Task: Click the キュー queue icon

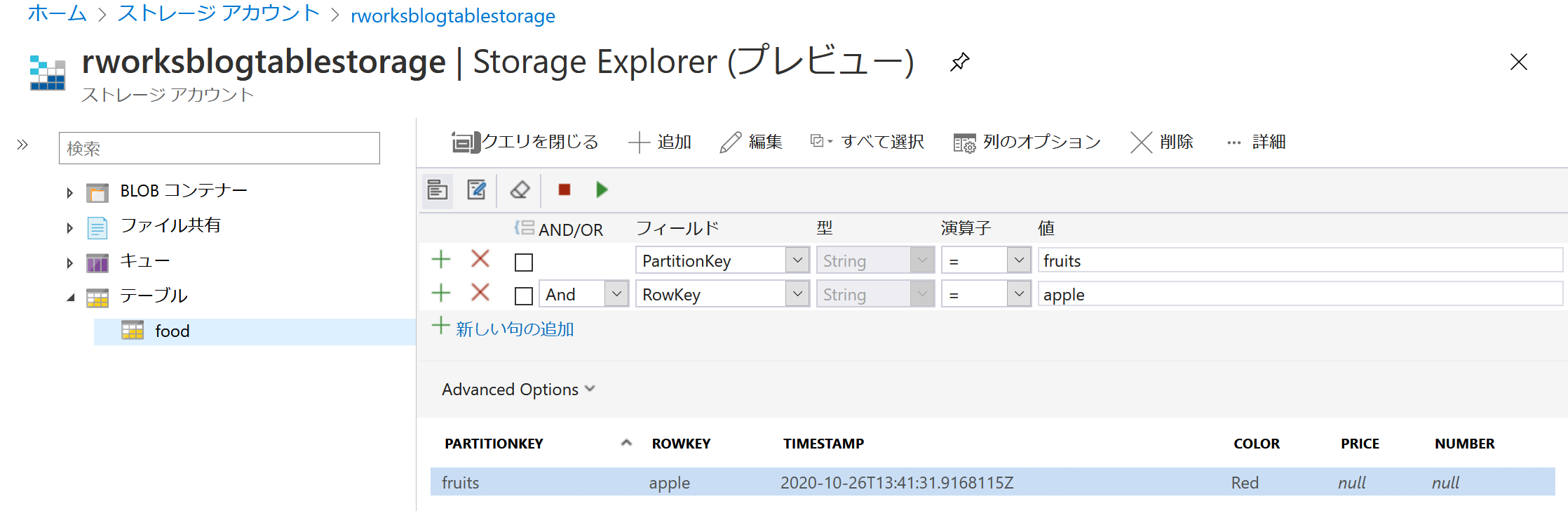Action: coord(97,263)
